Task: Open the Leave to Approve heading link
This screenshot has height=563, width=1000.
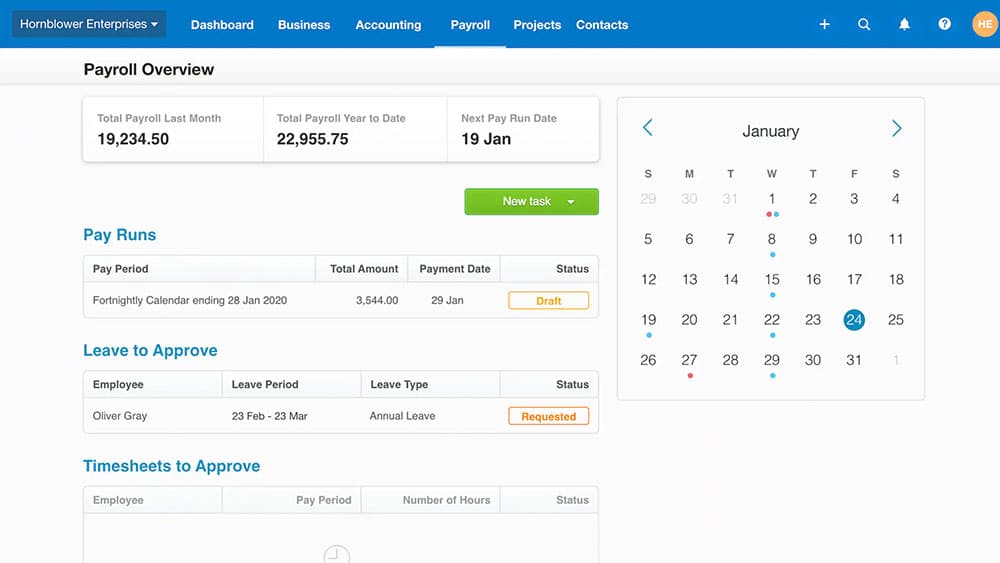Action: pyautogui.click(x=150, y=351)
